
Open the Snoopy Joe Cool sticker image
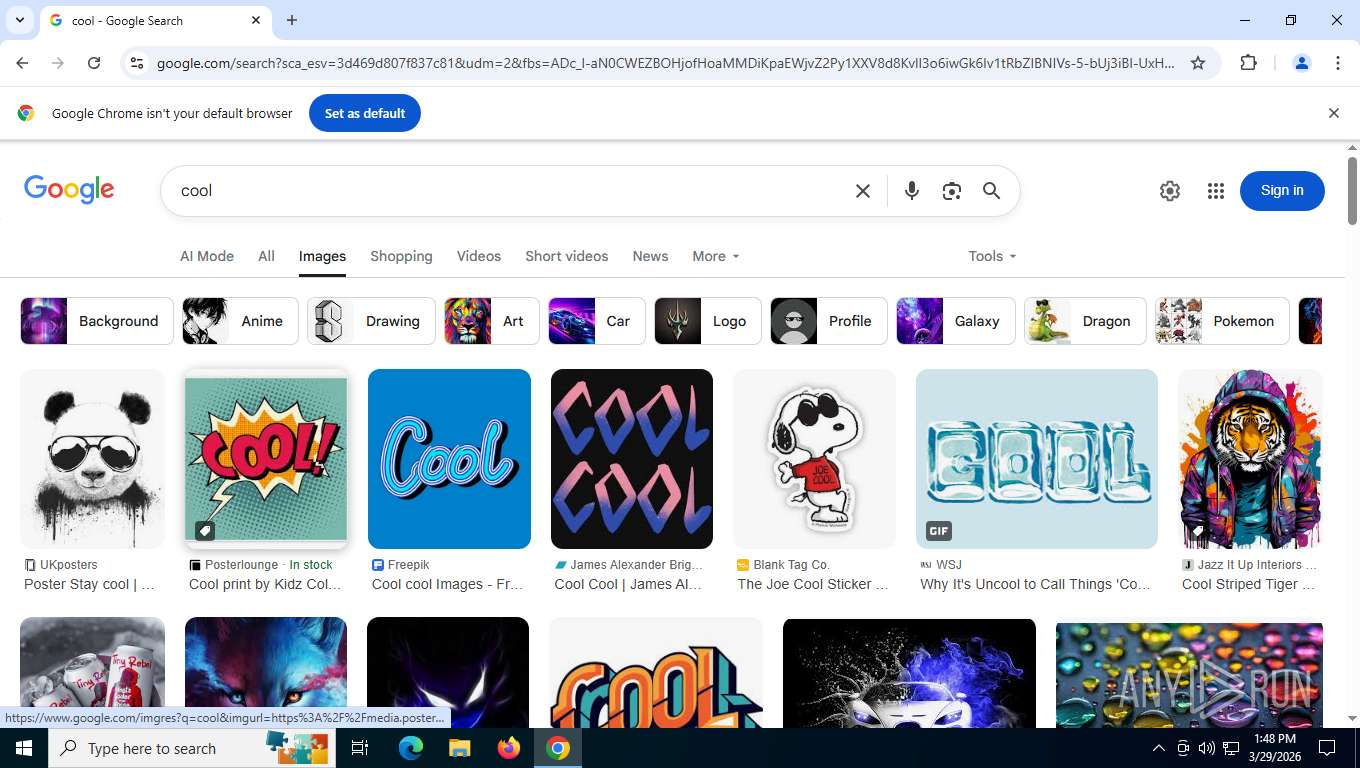pyautogui.click(x=814, y=459)
